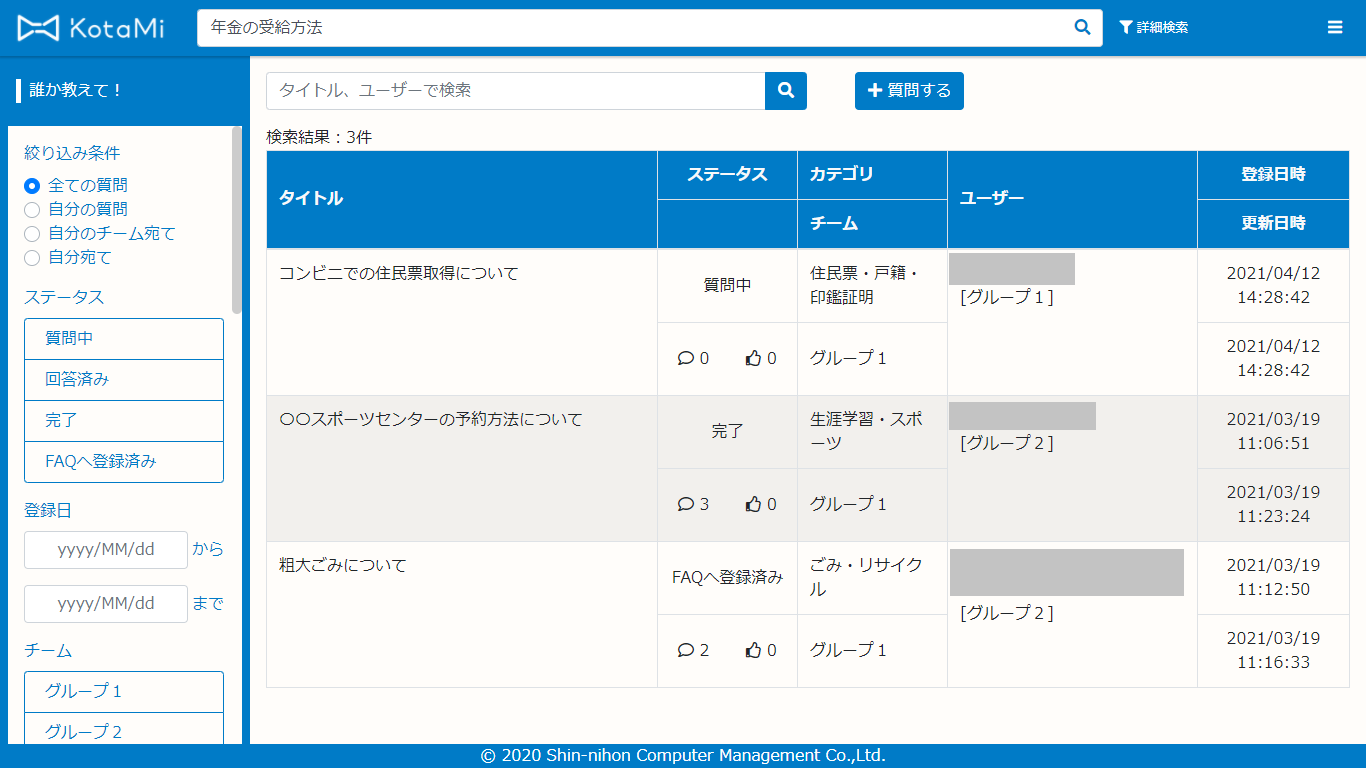
Task: Click 2021/03/19 11:23:24 update date
Action: point(1273,504)
